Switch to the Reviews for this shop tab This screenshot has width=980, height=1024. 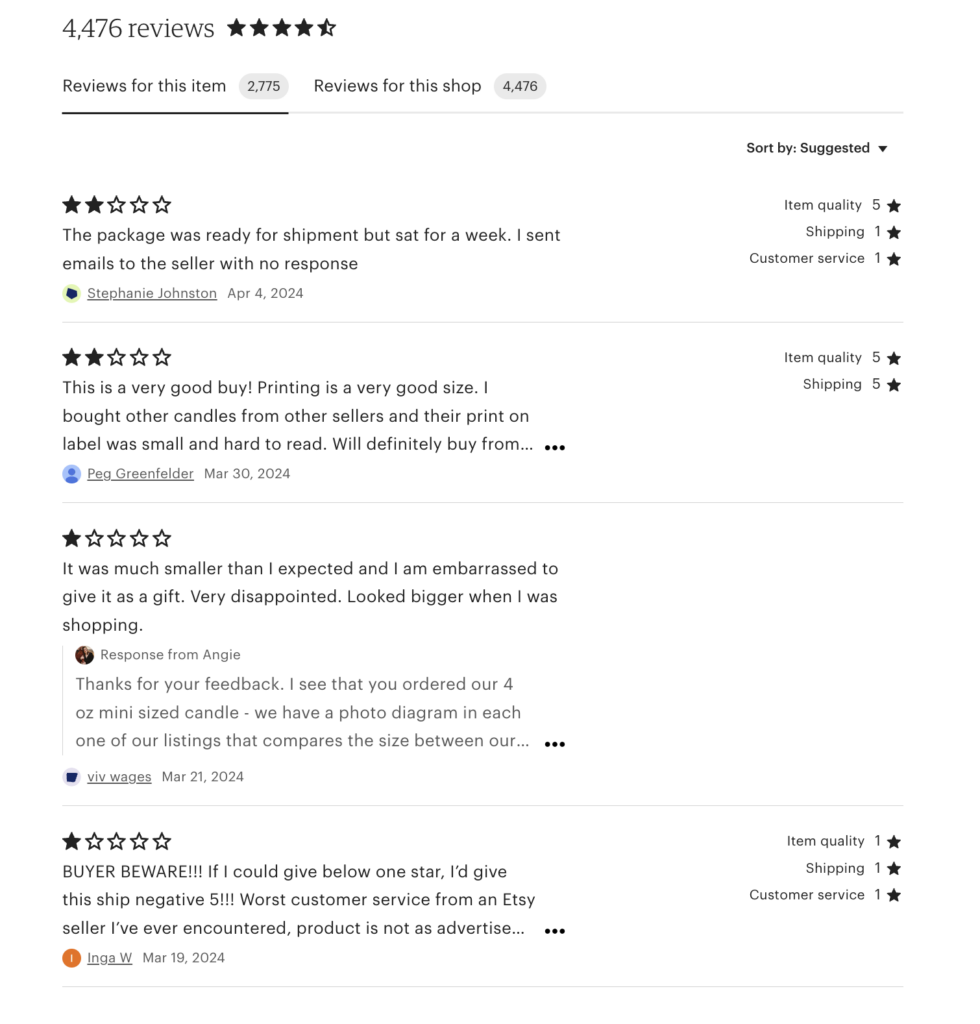click(397, 86)
